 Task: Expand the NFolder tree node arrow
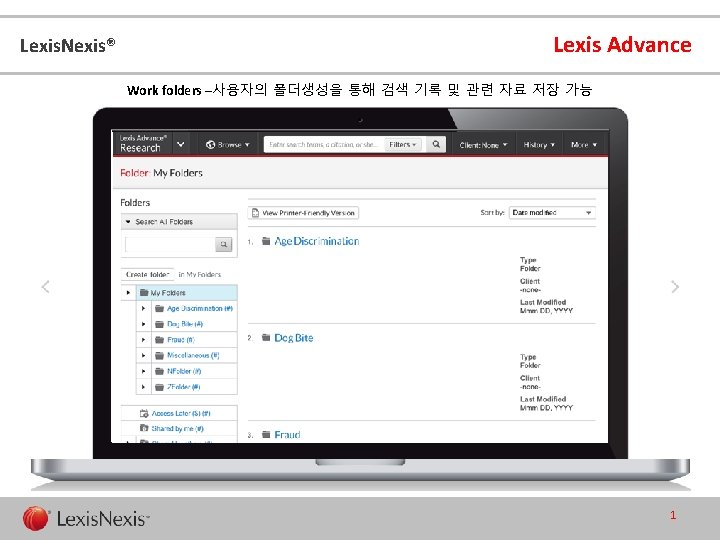[x=143, y=371]
